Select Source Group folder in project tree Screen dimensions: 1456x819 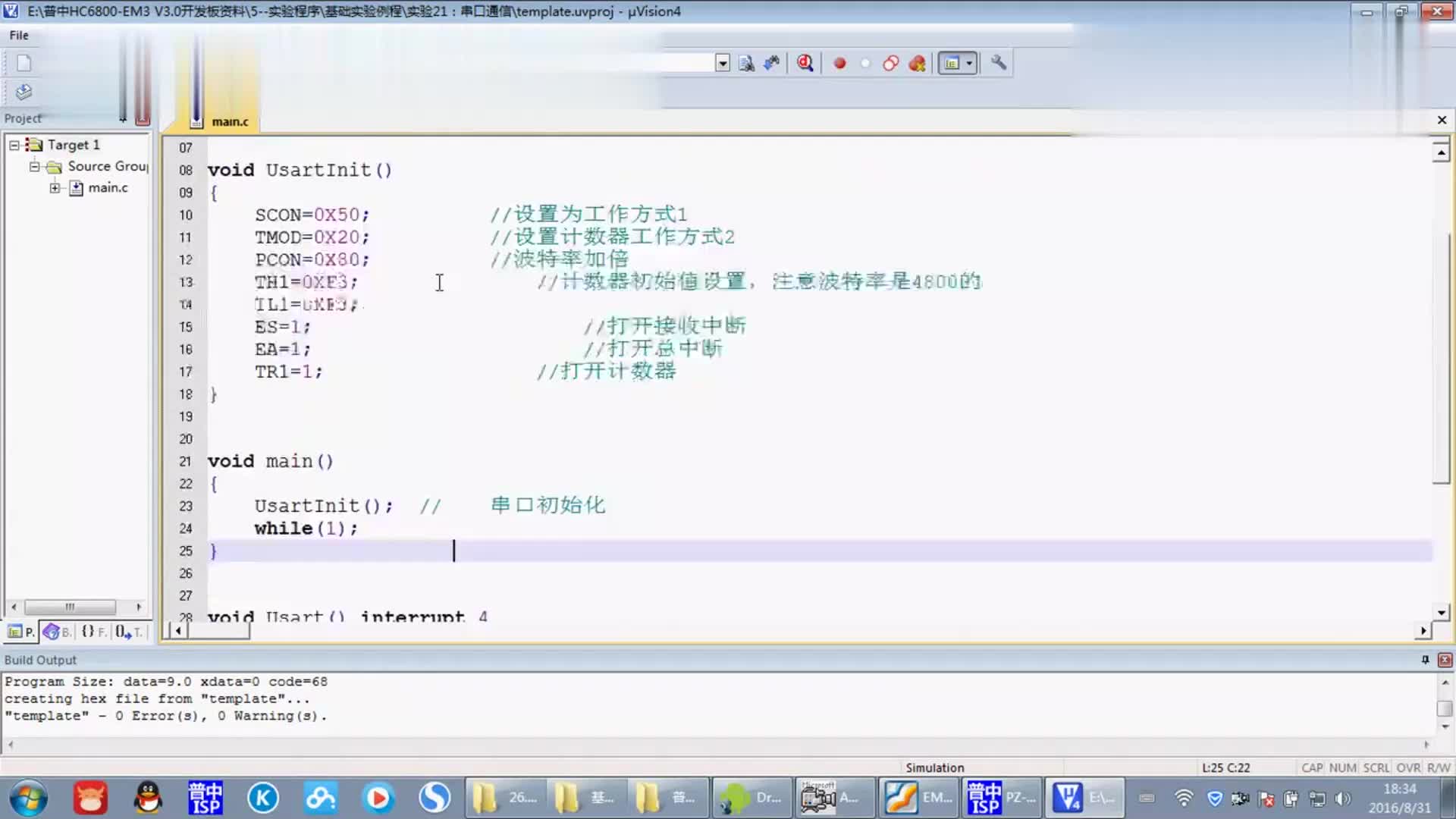pyautogui.click(x=108, y=166)
